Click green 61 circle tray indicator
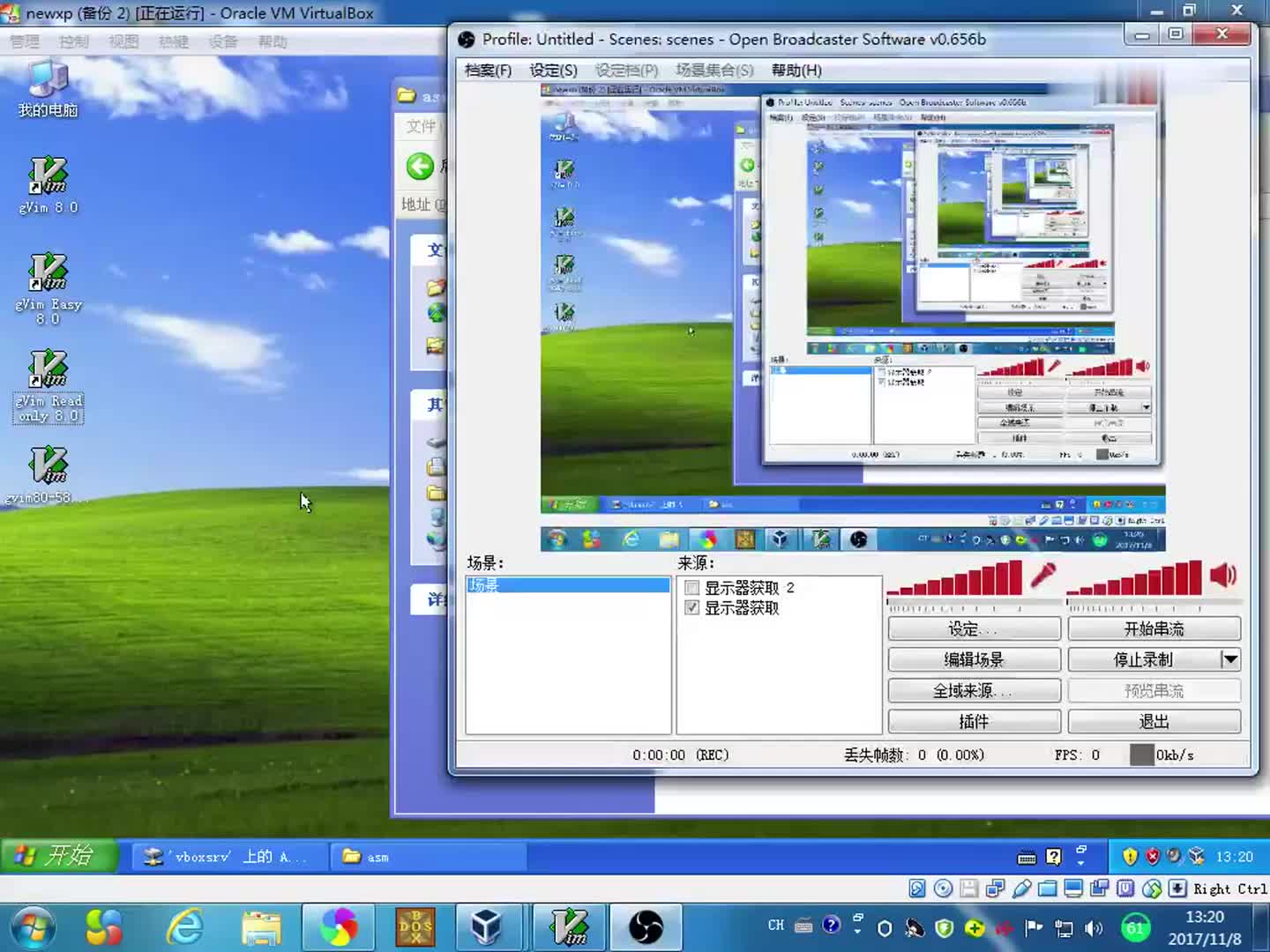Image resolution: width=1270 pixels, height=952 pixels. (x=1135, y=927)
